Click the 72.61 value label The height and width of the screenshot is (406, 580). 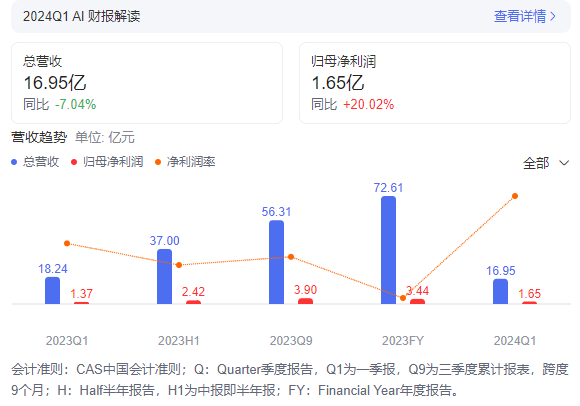pos(388,188)
